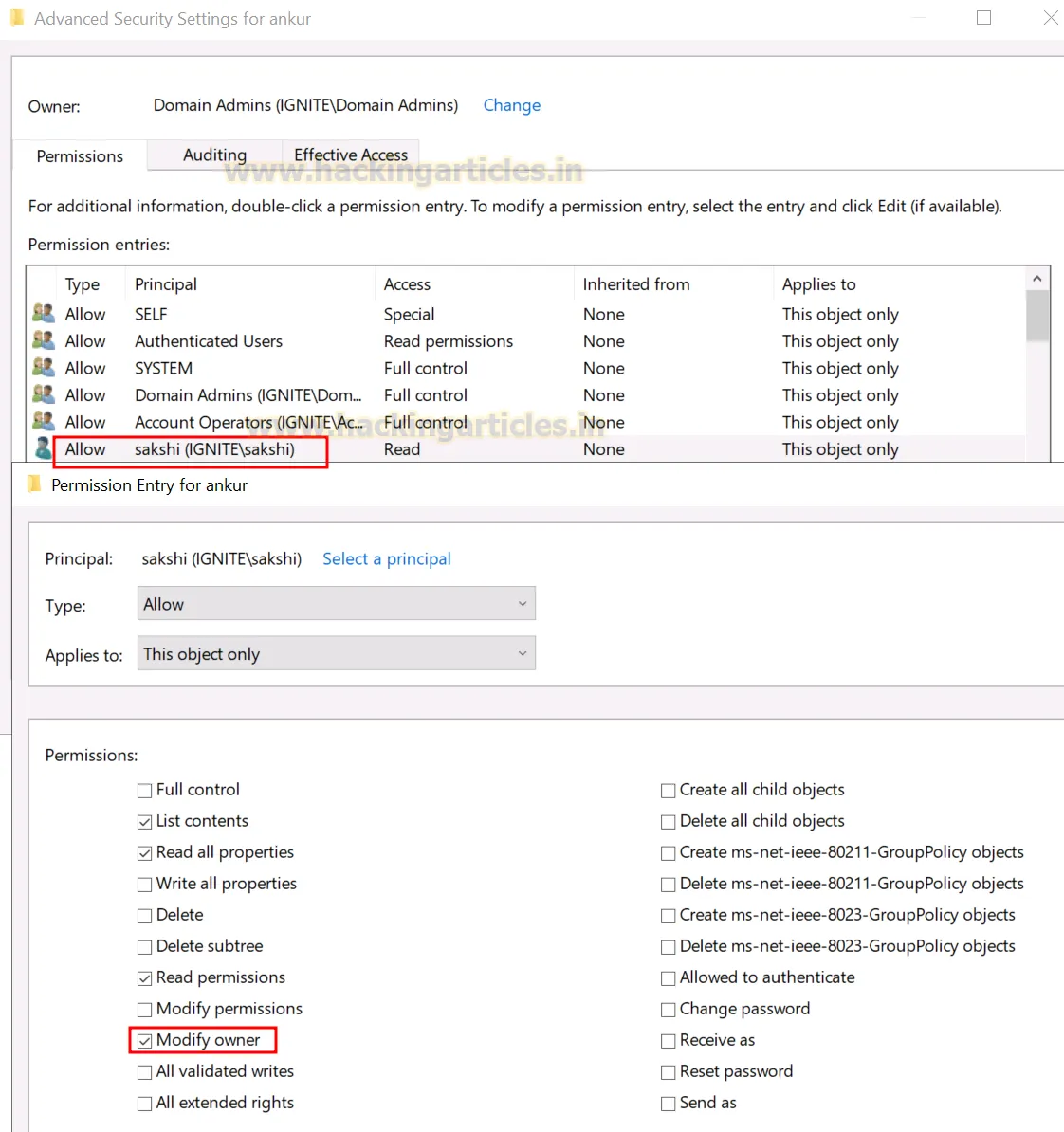Image resolution: width=1064 pixels, height=1132 pixels.
Task: Uncheck the List contents permission
Action: tap(144, 821)
